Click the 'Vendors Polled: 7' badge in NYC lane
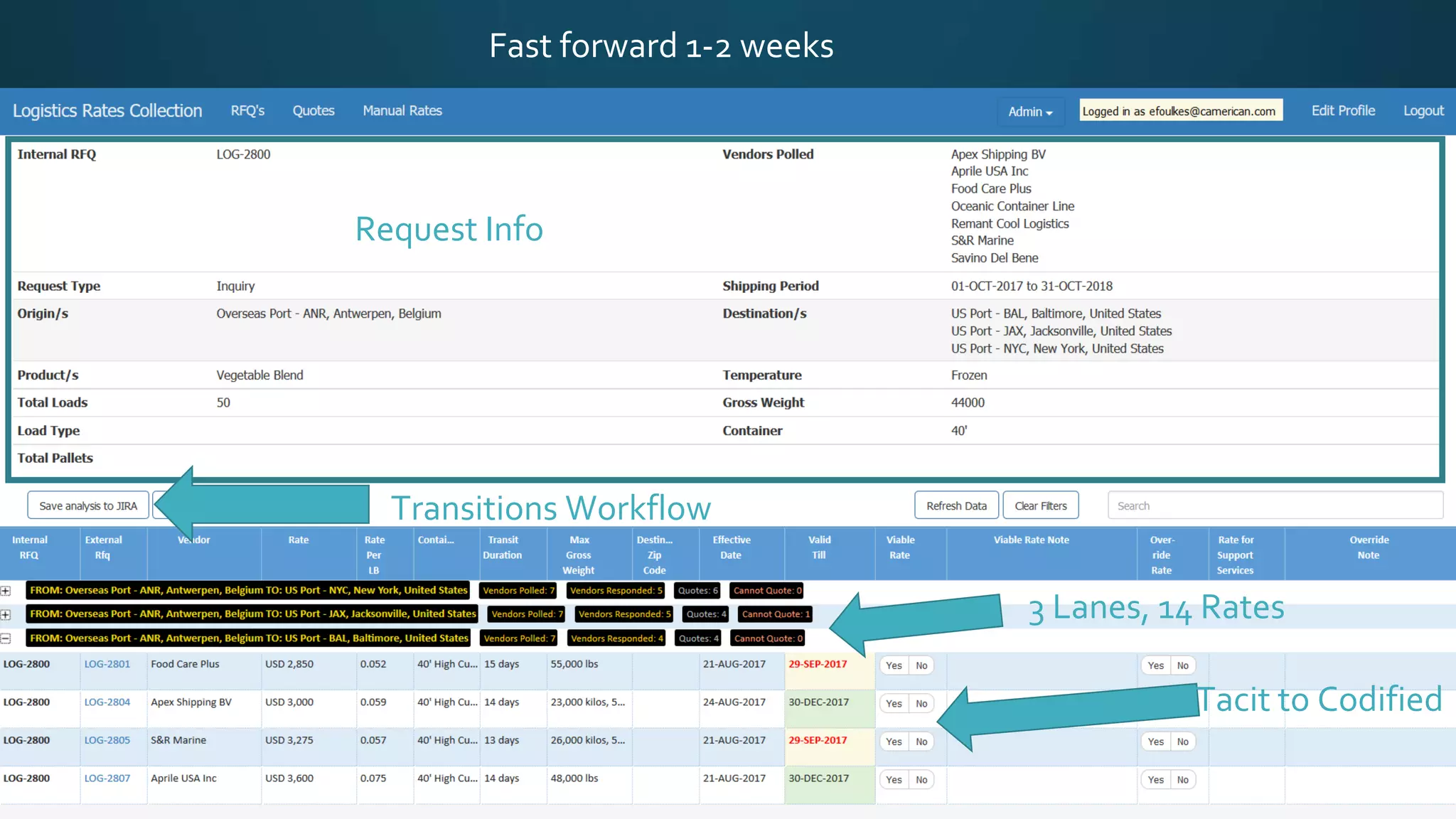The image size is (1456, 819). [518, 591]
